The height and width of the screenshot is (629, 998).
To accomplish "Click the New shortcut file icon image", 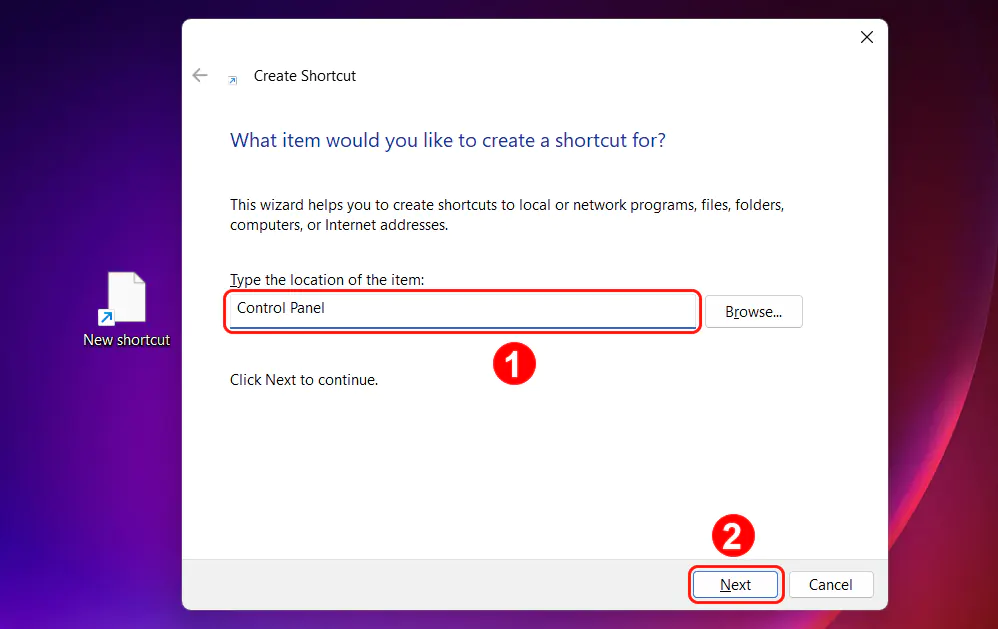I will pos(125,297).
